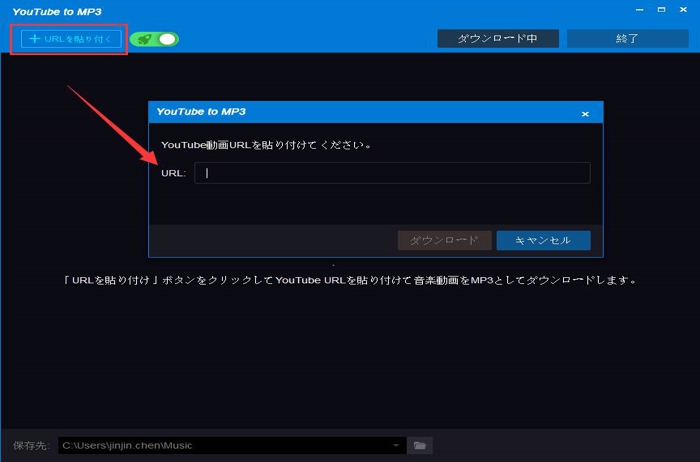
Task: Click the '保存先:' label
Action: tap(31, 445)
